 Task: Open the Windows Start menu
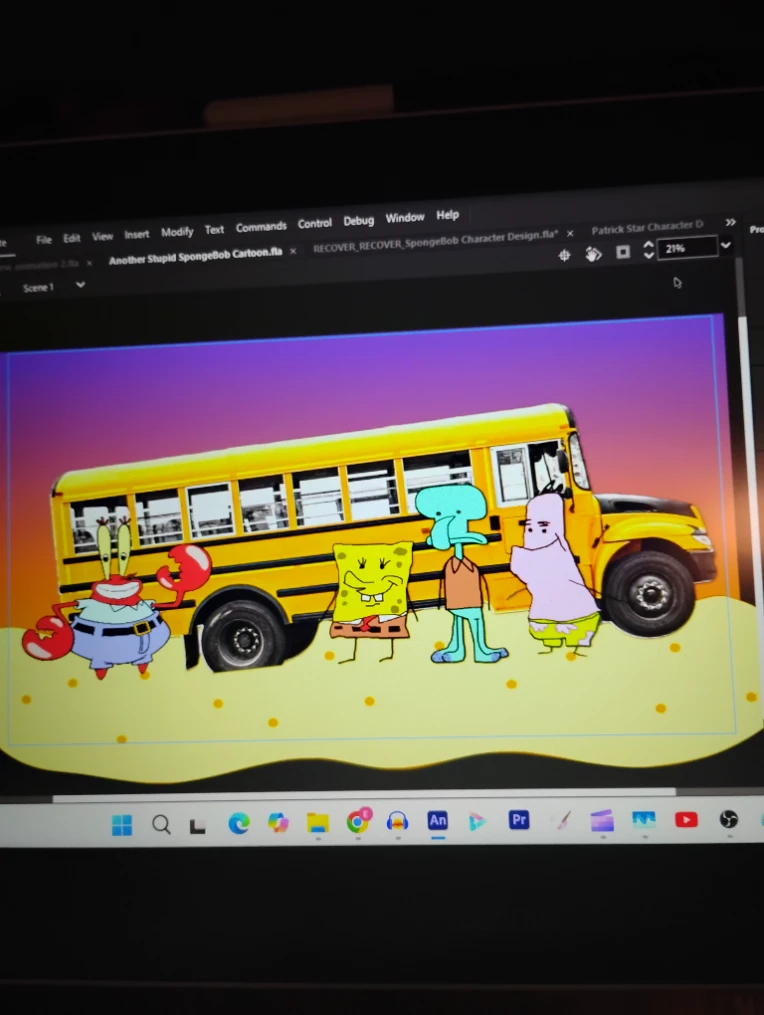pos(122,825)
